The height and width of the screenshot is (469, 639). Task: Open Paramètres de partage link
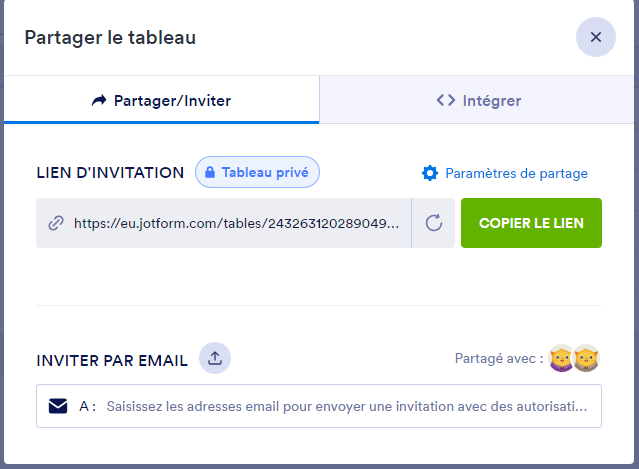pyautogui.click(x=516, y=173)
